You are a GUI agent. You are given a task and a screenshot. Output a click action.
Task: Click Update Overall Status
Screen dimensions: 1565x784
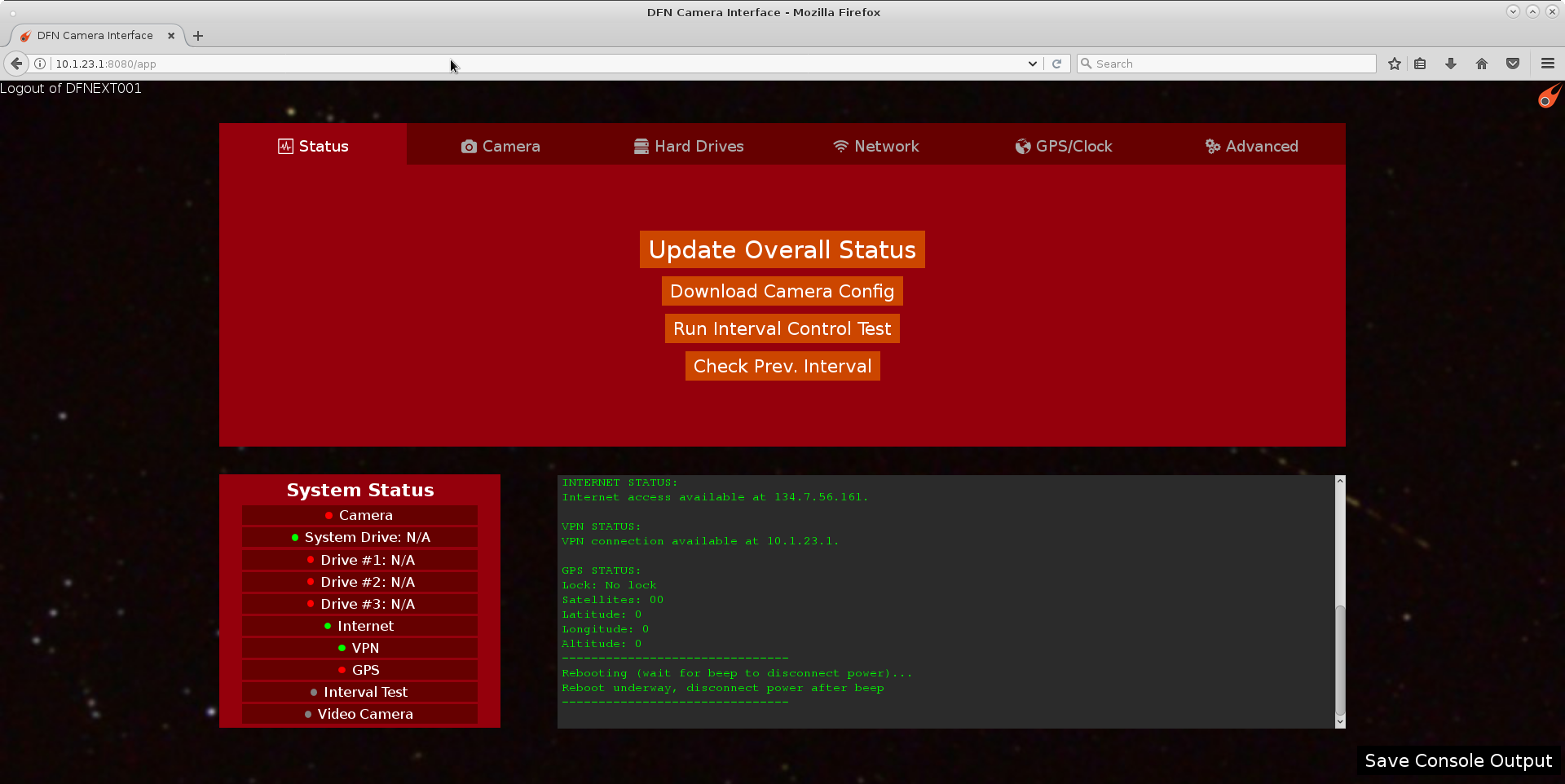782,249
